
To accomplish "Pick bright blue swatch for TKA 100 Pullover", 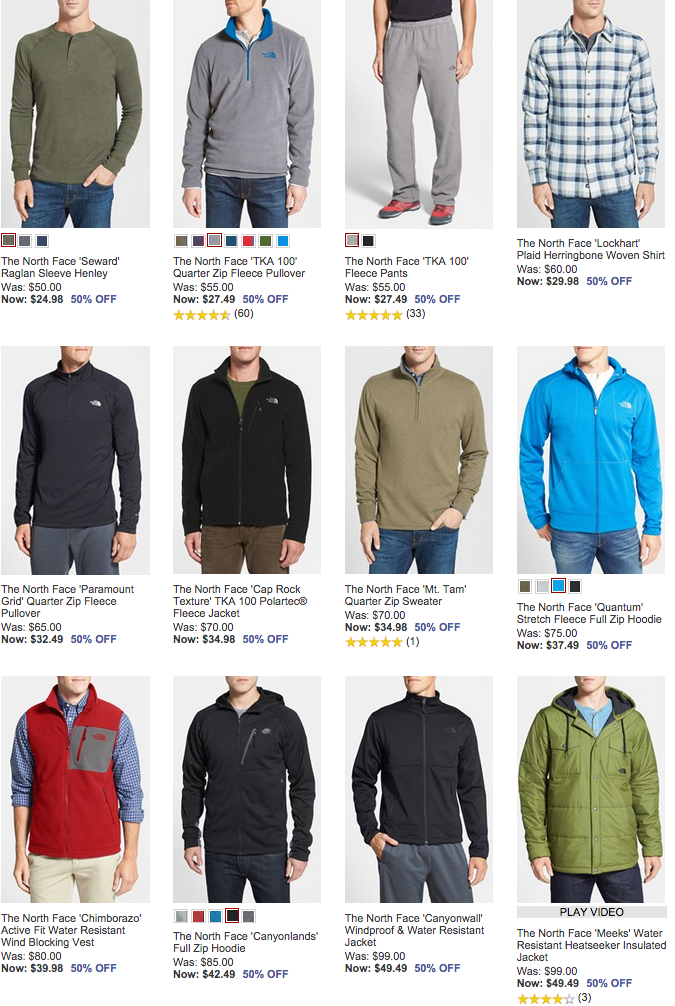I will click(282, 241).
